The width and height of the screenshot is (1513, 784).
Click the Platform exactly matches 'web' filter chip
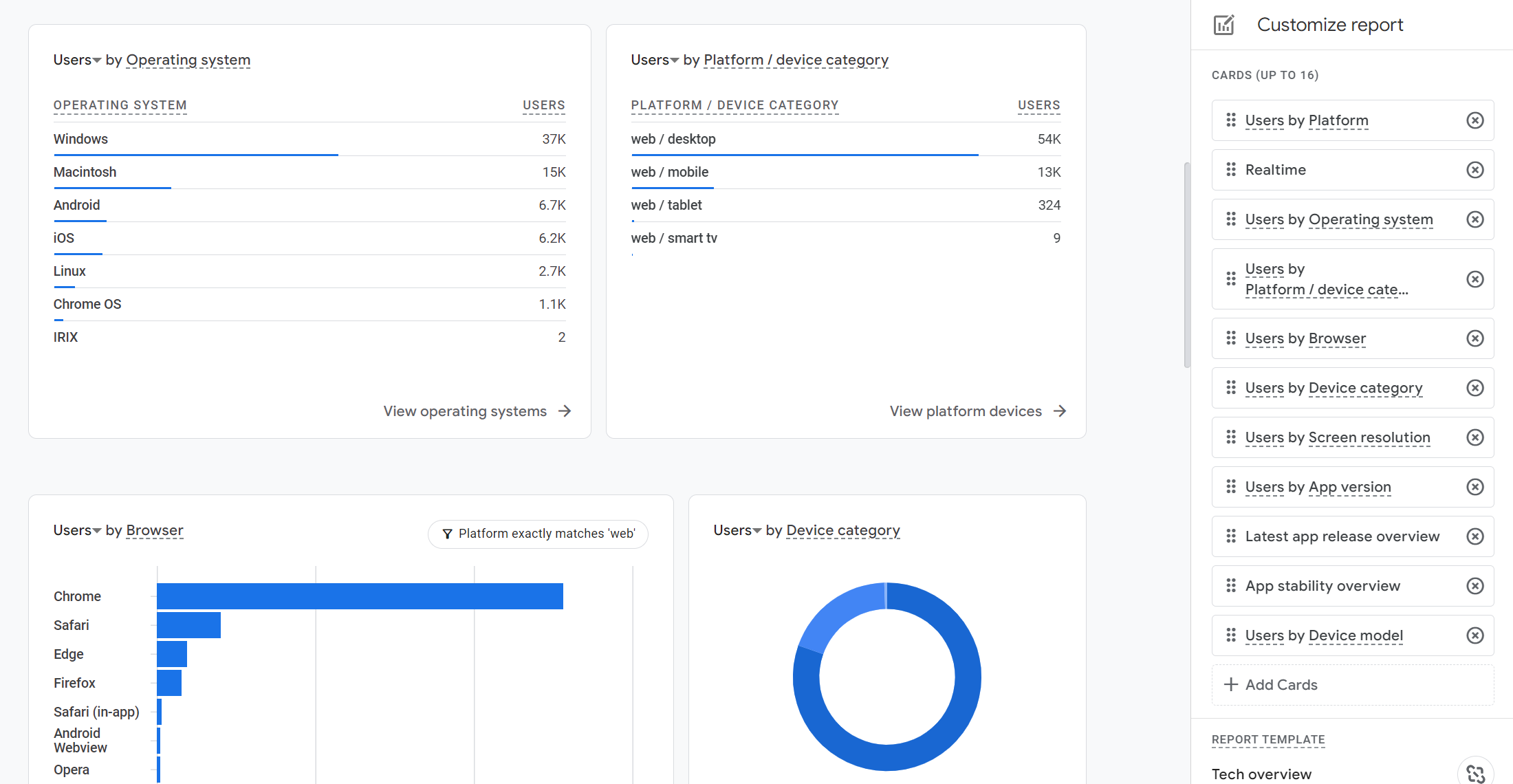click(x=538, y=534)
